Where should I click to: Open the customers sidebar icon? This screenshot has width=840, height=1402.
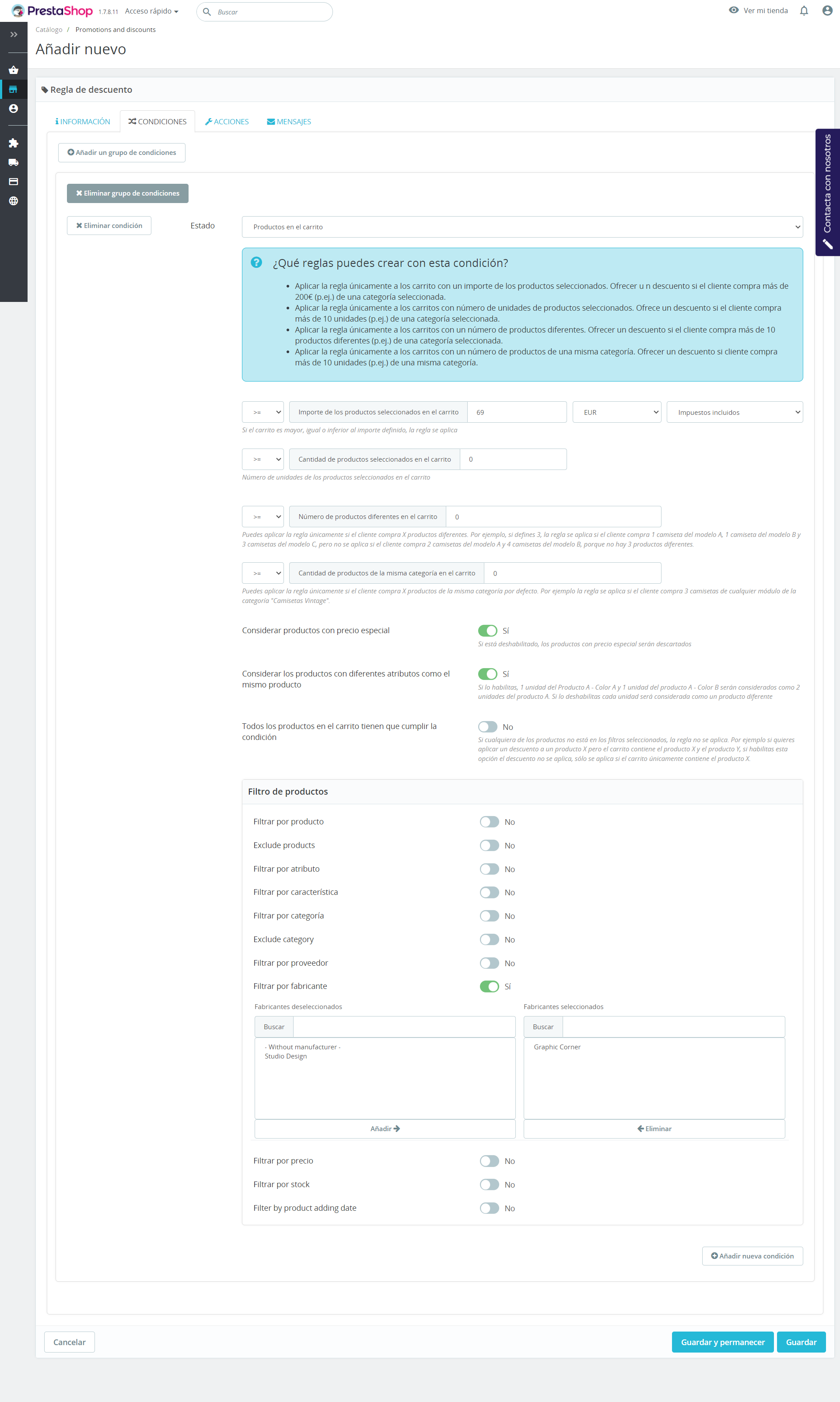point(14,109)
